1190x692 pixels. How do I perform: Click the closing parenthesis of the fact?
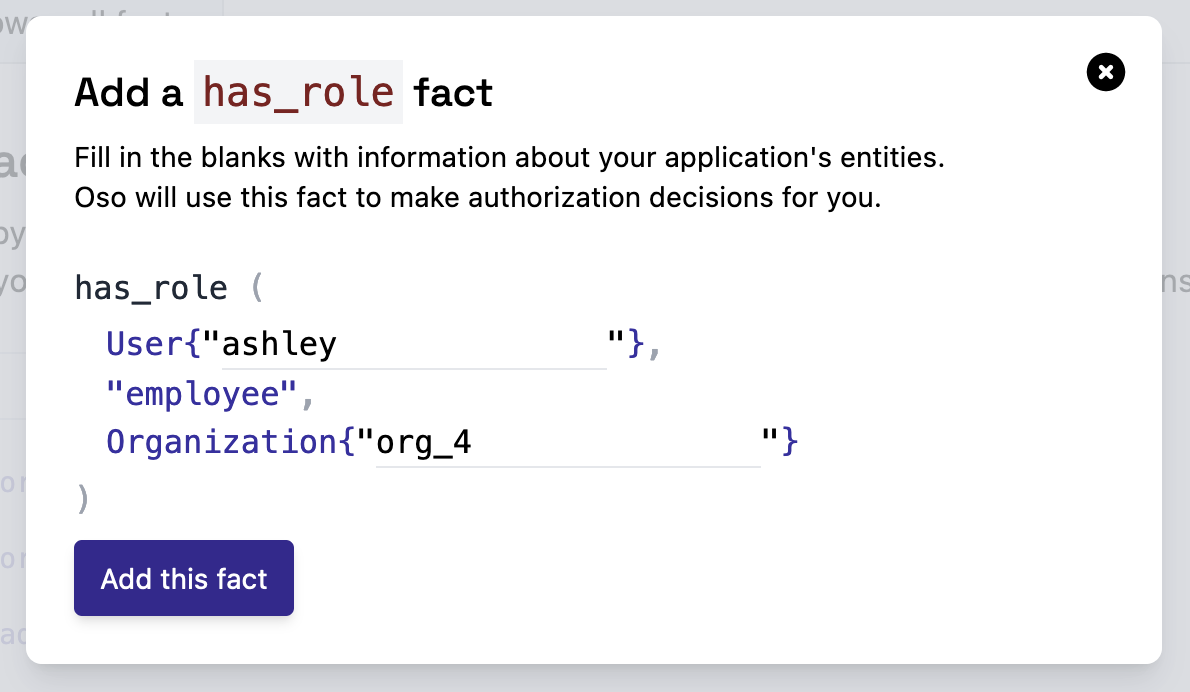click(83, 499)
